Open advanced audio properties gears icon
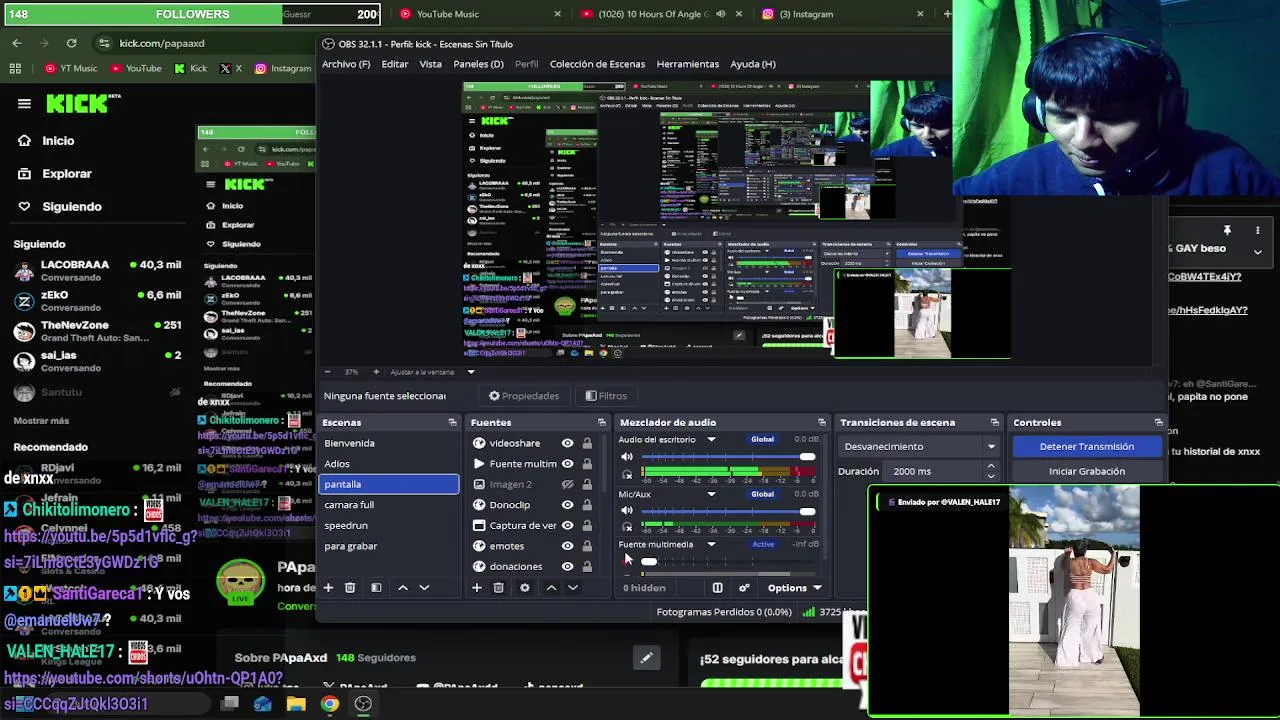The width and height of the screenshot is (1280, 720). click(x=744, y=588)
